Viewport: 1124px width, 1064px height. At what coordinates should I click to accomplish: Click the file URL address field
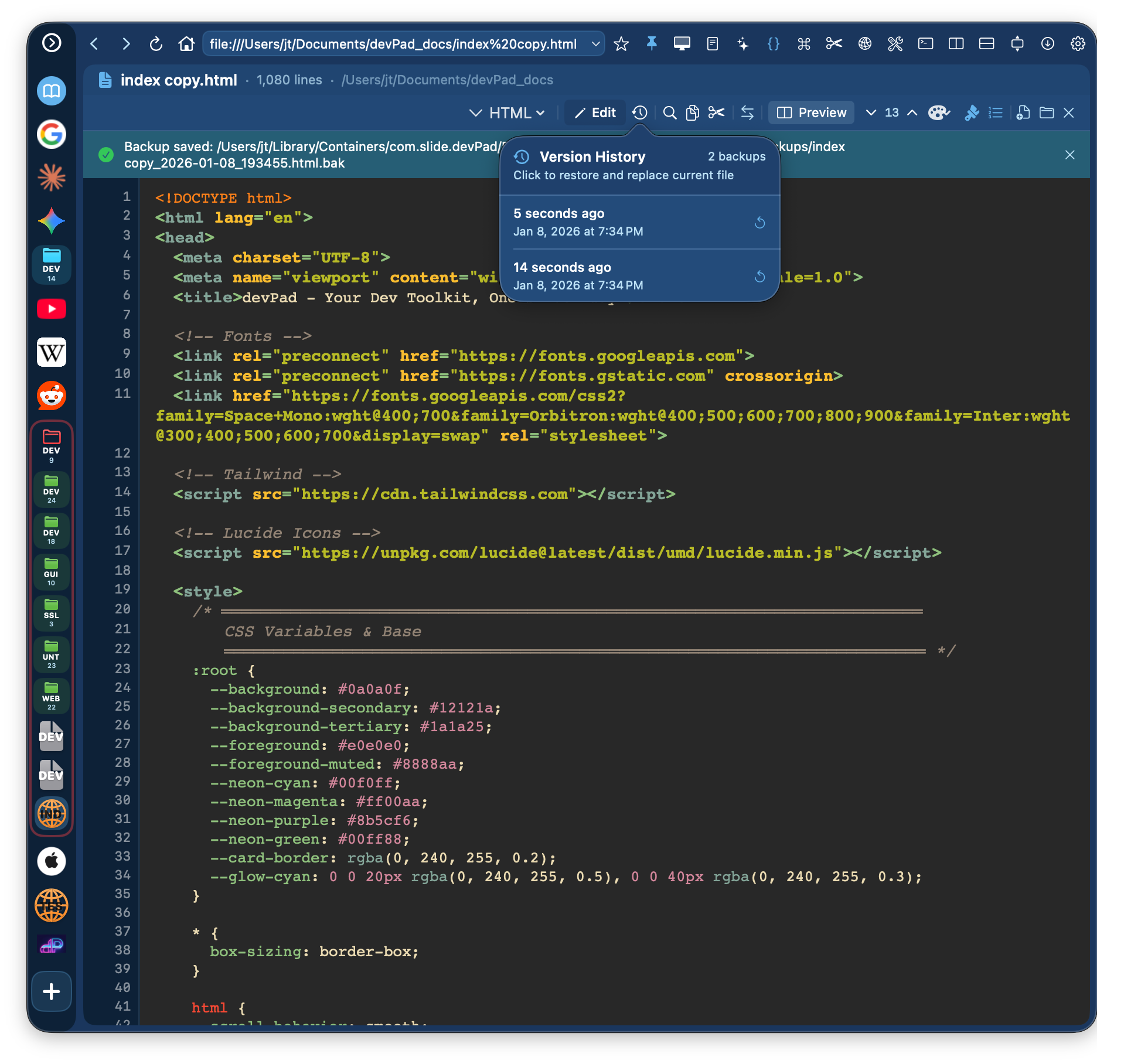point(393,43)
